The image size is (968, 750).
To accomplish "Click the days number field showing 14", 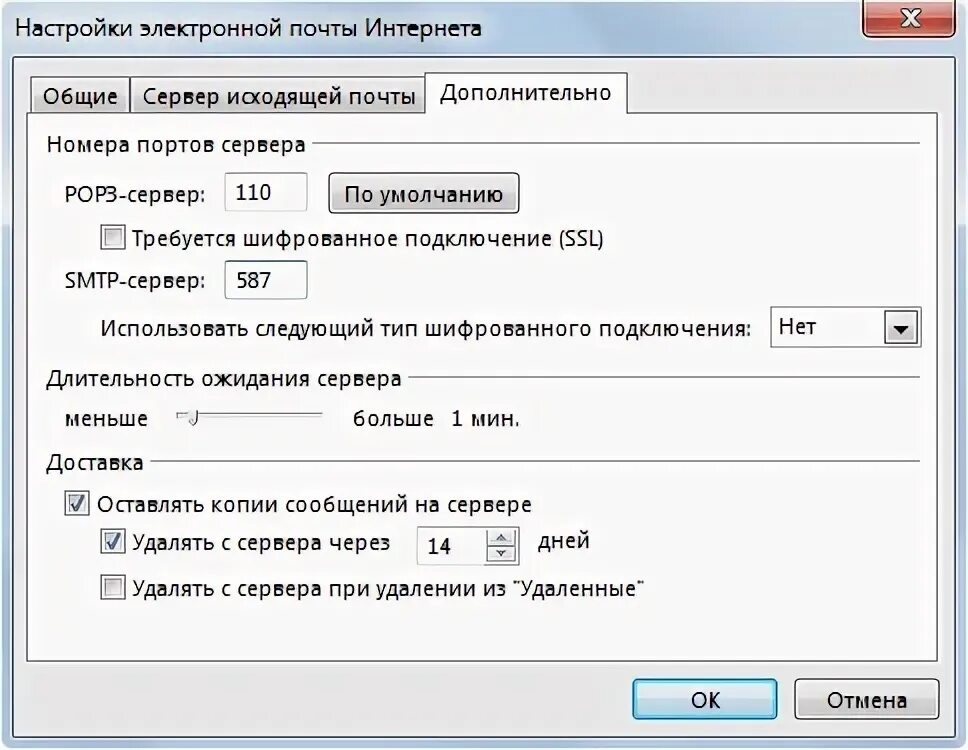I will click(x=451, y=546).
